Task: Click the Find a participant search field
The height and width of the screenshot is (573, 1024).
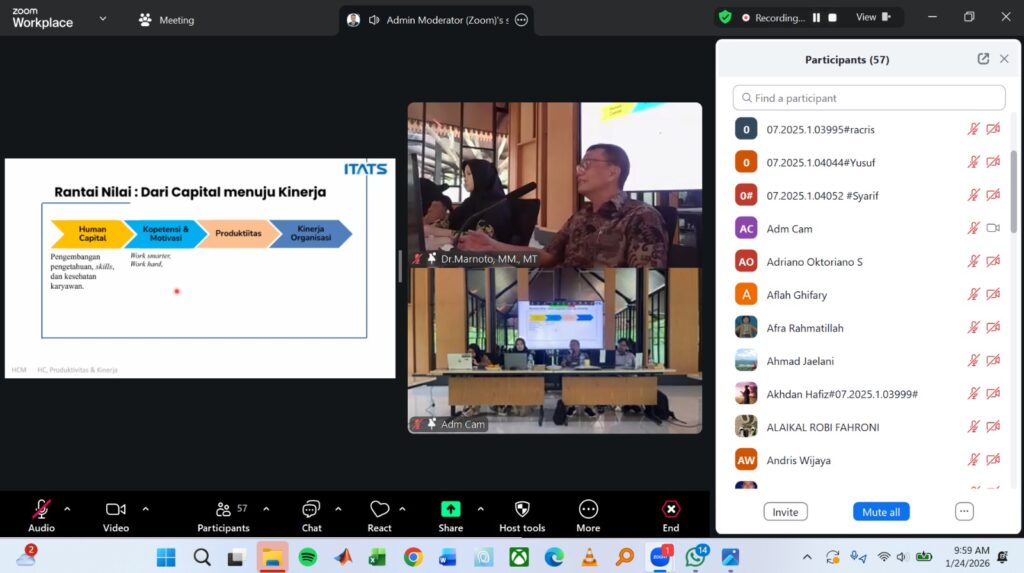Action: click(869, 98)
